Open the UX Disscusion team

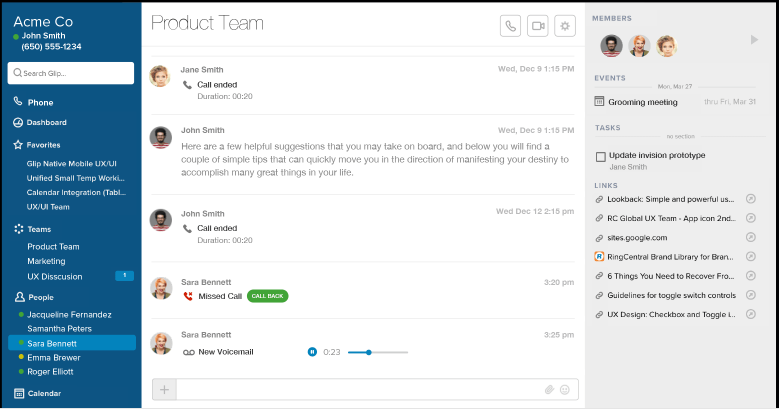pos(55,276)
